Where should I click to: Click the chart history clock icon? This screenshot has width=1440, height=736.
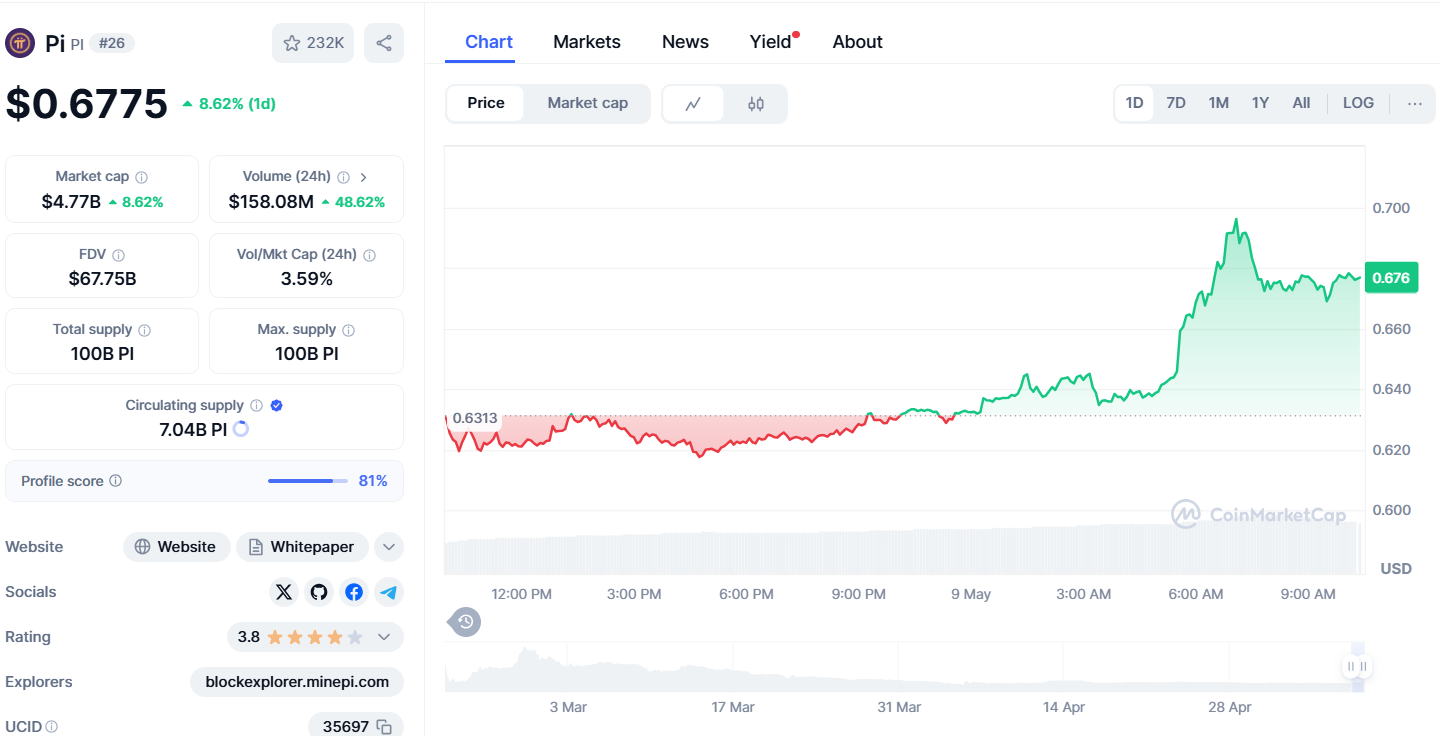pyautogui.click(x=465, y=622)
